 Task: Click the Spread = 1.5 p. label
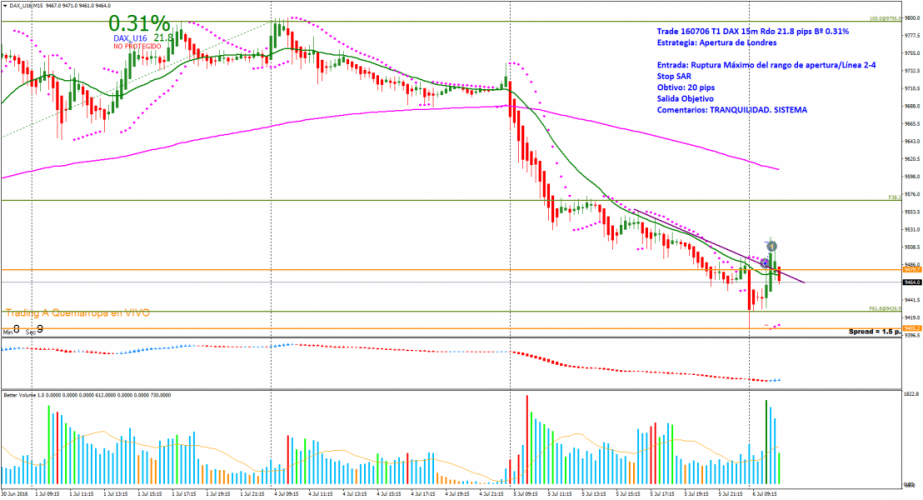point(878,331)
